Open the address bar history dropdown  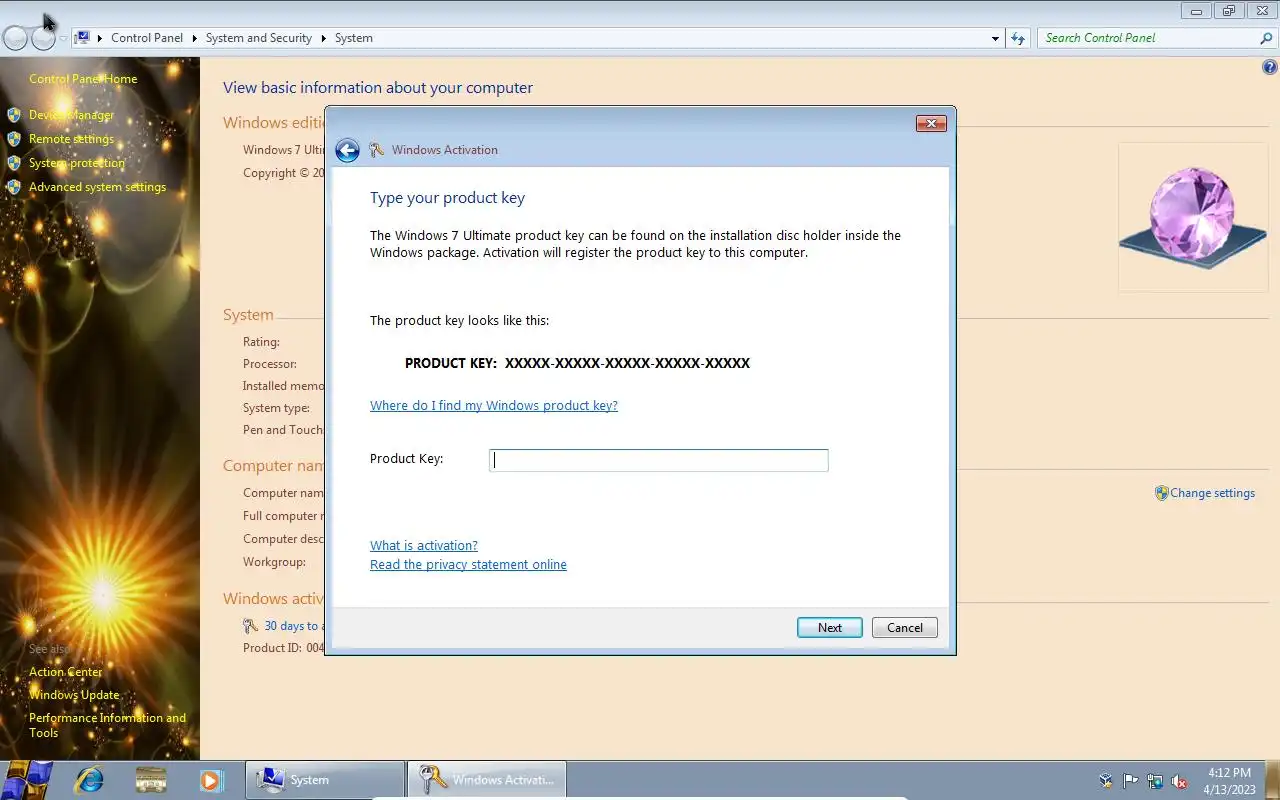tap(995, 38)
